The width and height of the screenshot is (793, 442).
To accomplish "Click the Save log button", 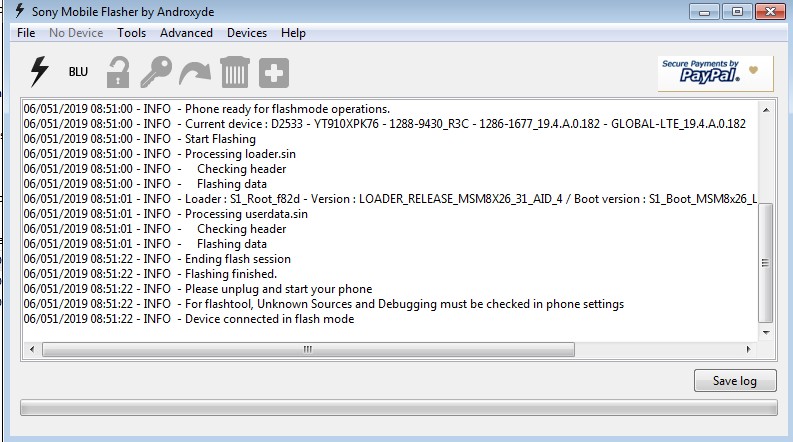I will coord(735,381).
